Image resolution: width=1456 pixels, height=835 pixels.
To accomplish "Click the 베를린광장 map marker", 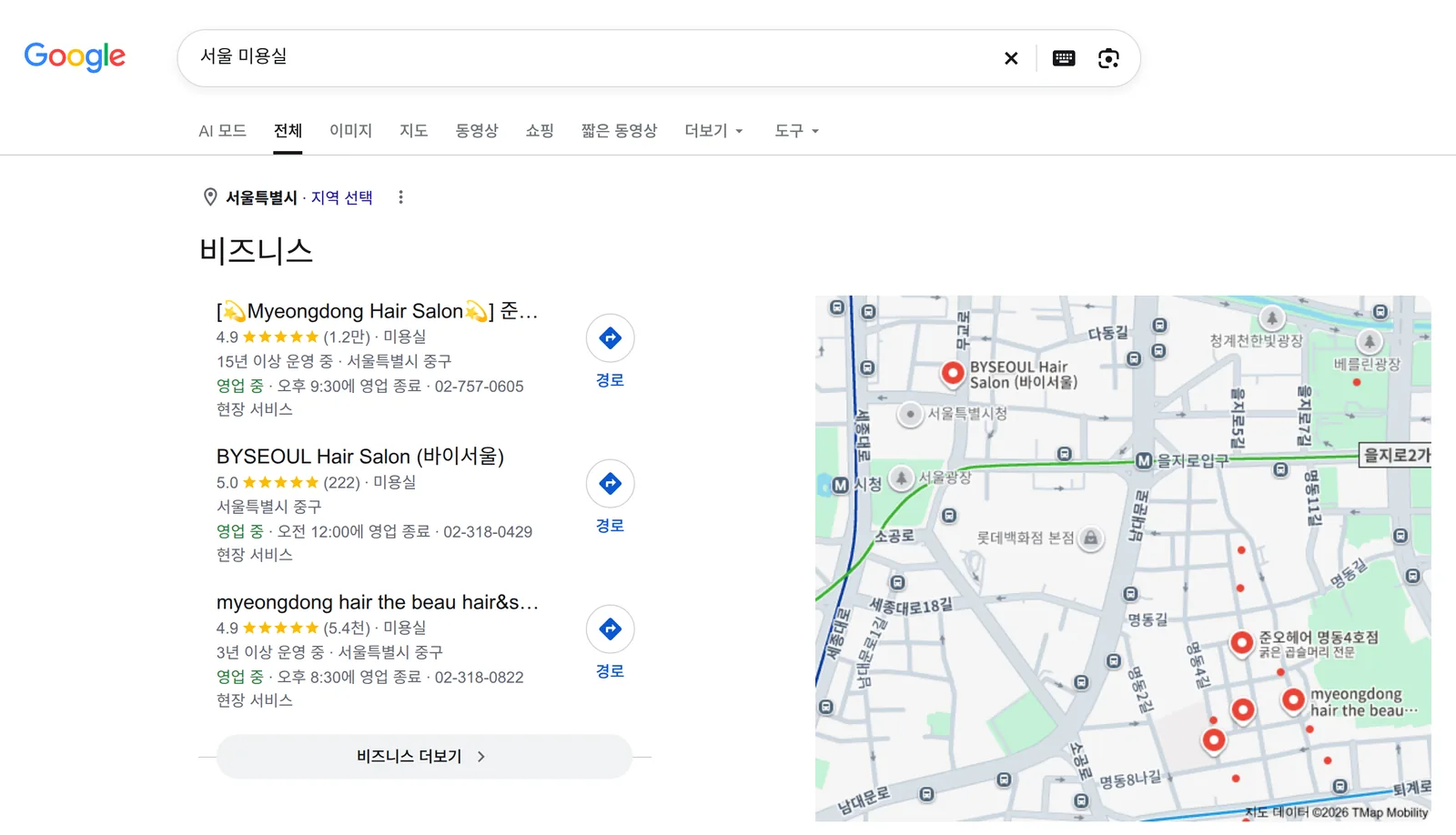I will pyautogui.click(x=1369, y=342).
